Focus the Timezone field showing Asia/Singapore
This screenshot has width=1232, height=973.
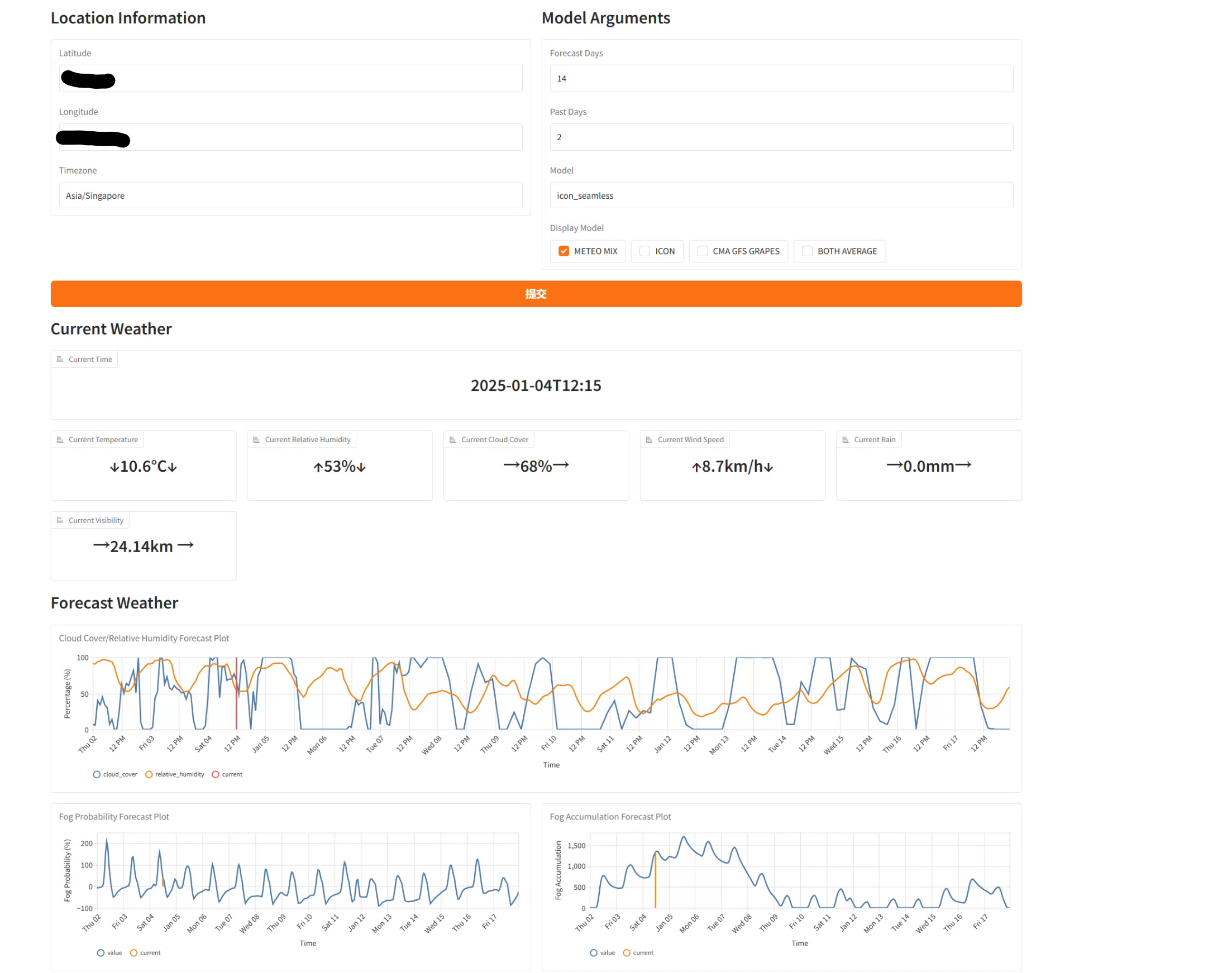coord(290,195)
